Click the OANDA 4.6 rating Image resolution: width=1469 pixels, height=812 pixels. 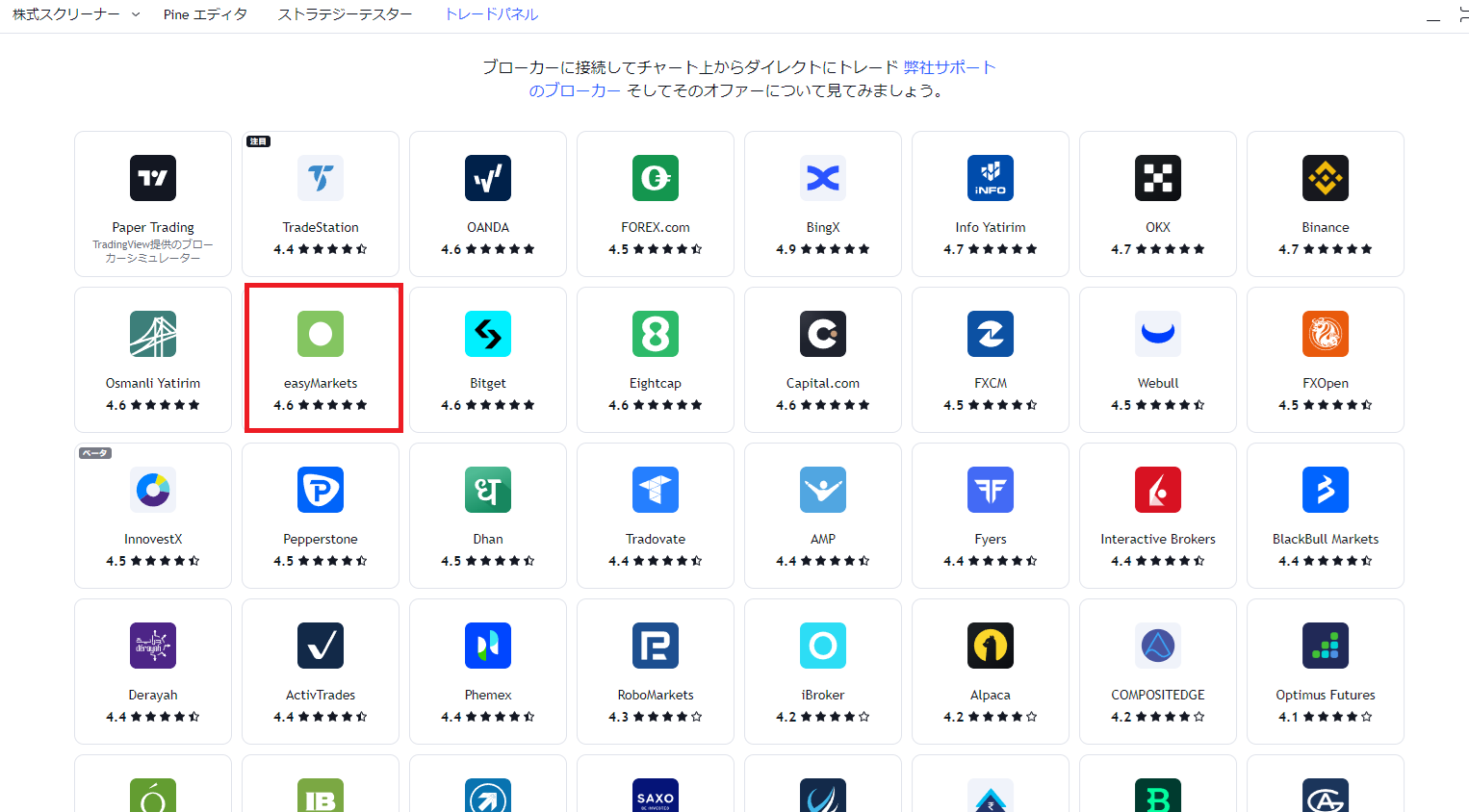coord(488,249)
